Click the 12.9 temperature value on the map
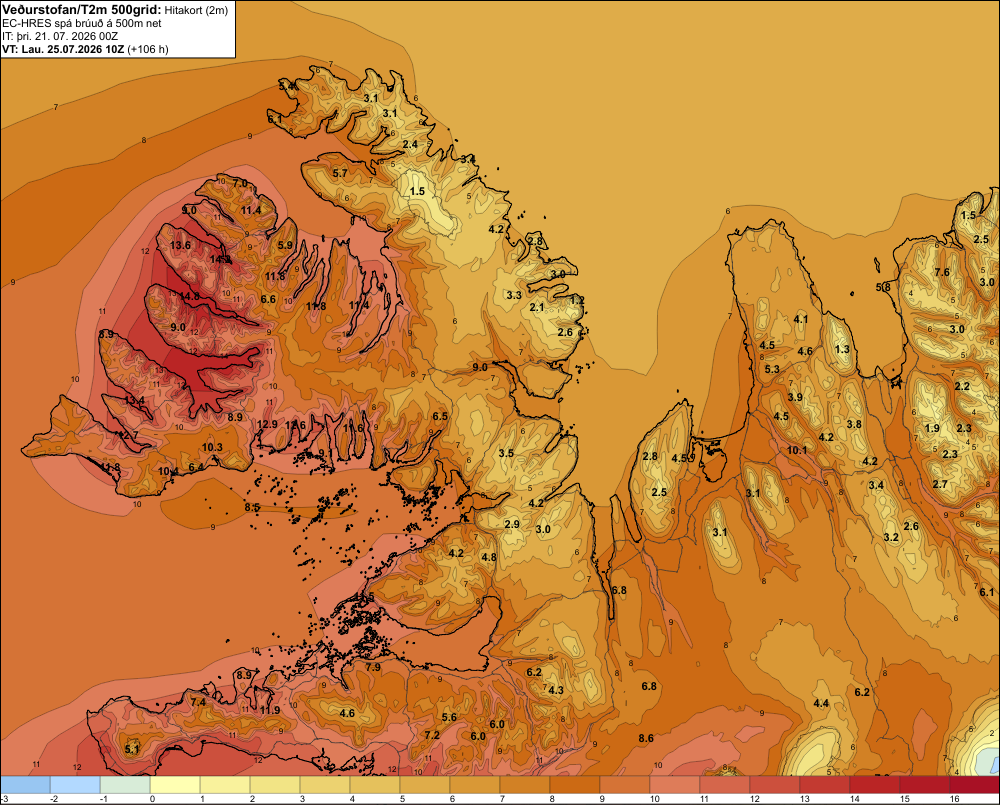The height and width of the screenshot is (805, 1000). coord(267,424)
